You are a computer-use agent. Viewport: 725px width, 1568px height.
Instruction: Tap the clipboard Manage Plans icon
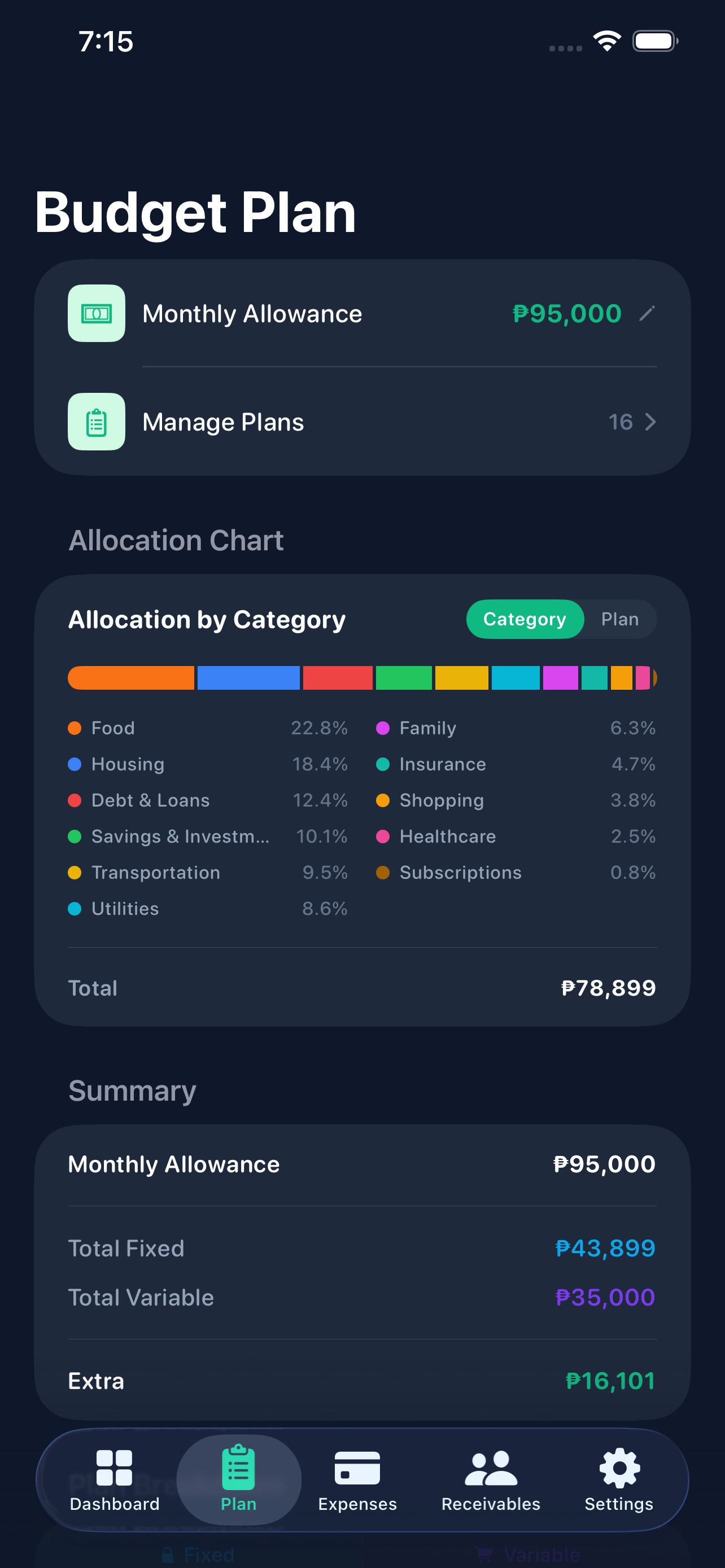pos(96,422)
